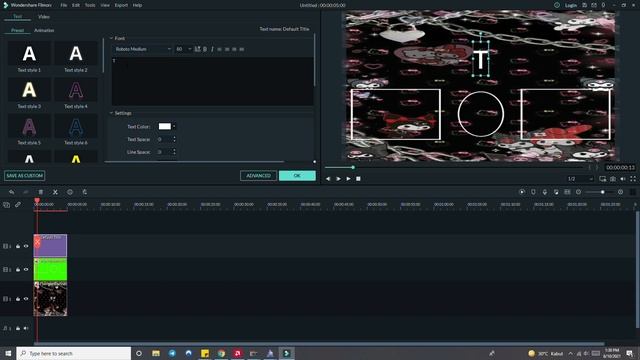Click the text spacing icon beside font size
Screen dimensions: 640x360
198,49
